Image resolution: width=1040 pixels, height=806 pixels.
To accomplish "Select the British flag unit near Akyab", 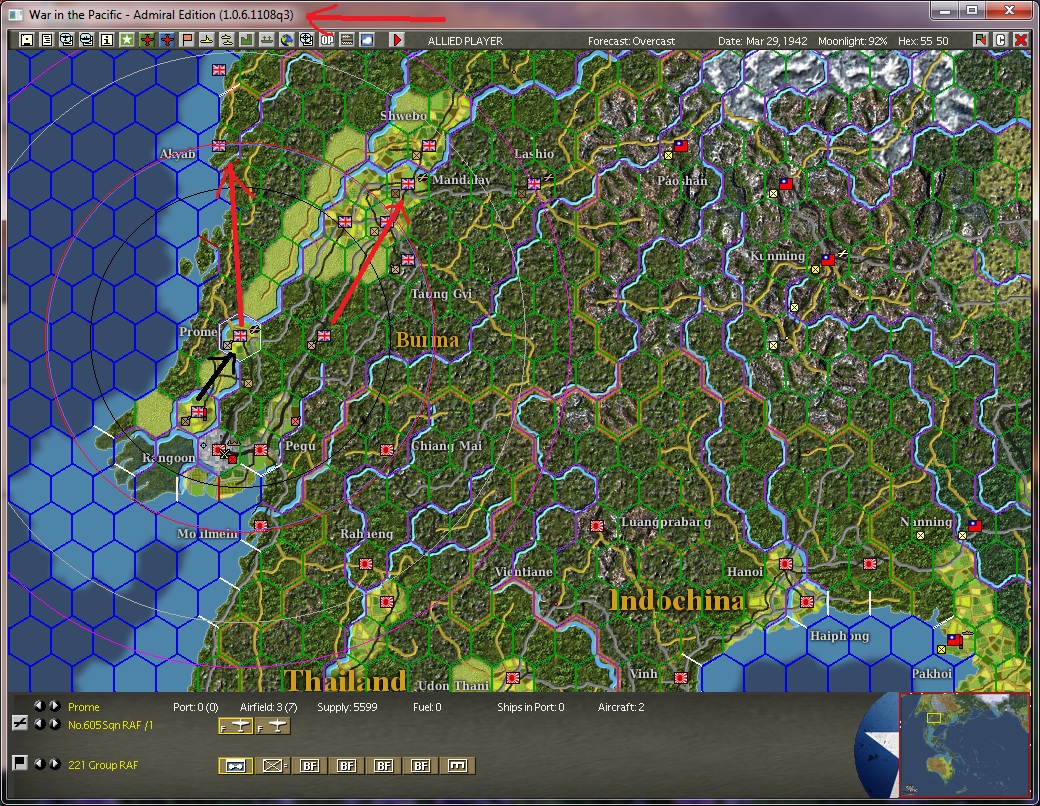I will [218, 146].
